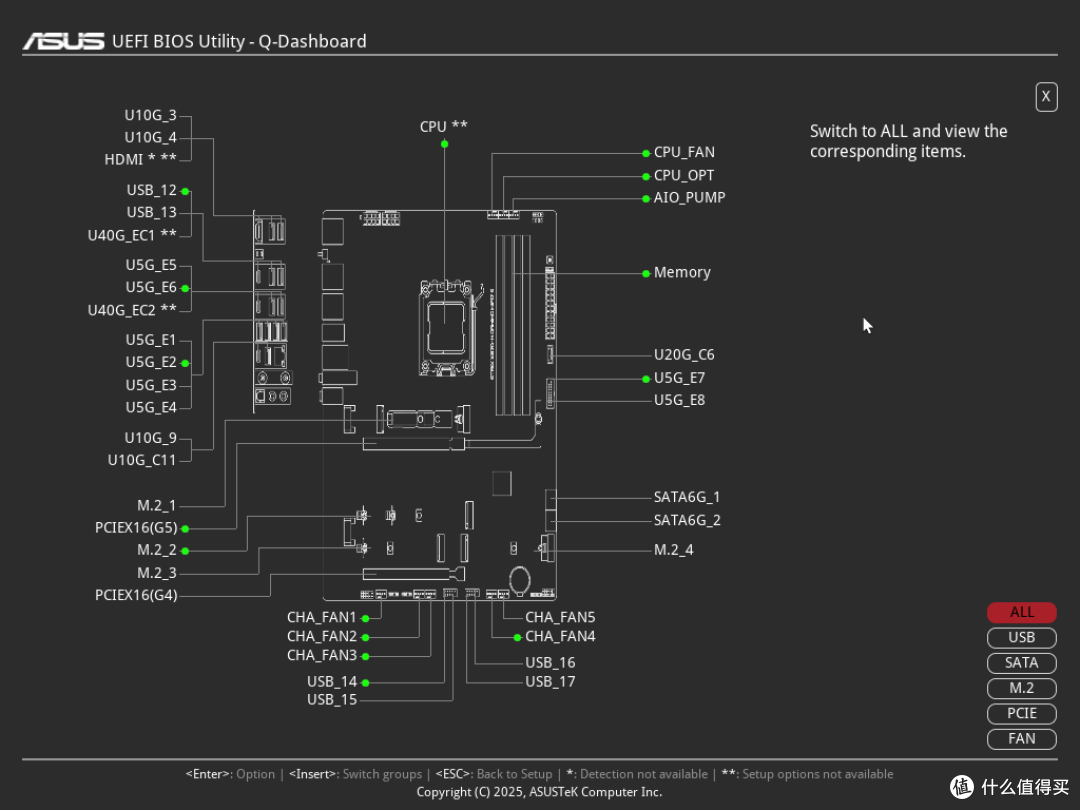Choose the USB_13 port label
Viewport: 1080px width, 810px height.
(152, 212)
